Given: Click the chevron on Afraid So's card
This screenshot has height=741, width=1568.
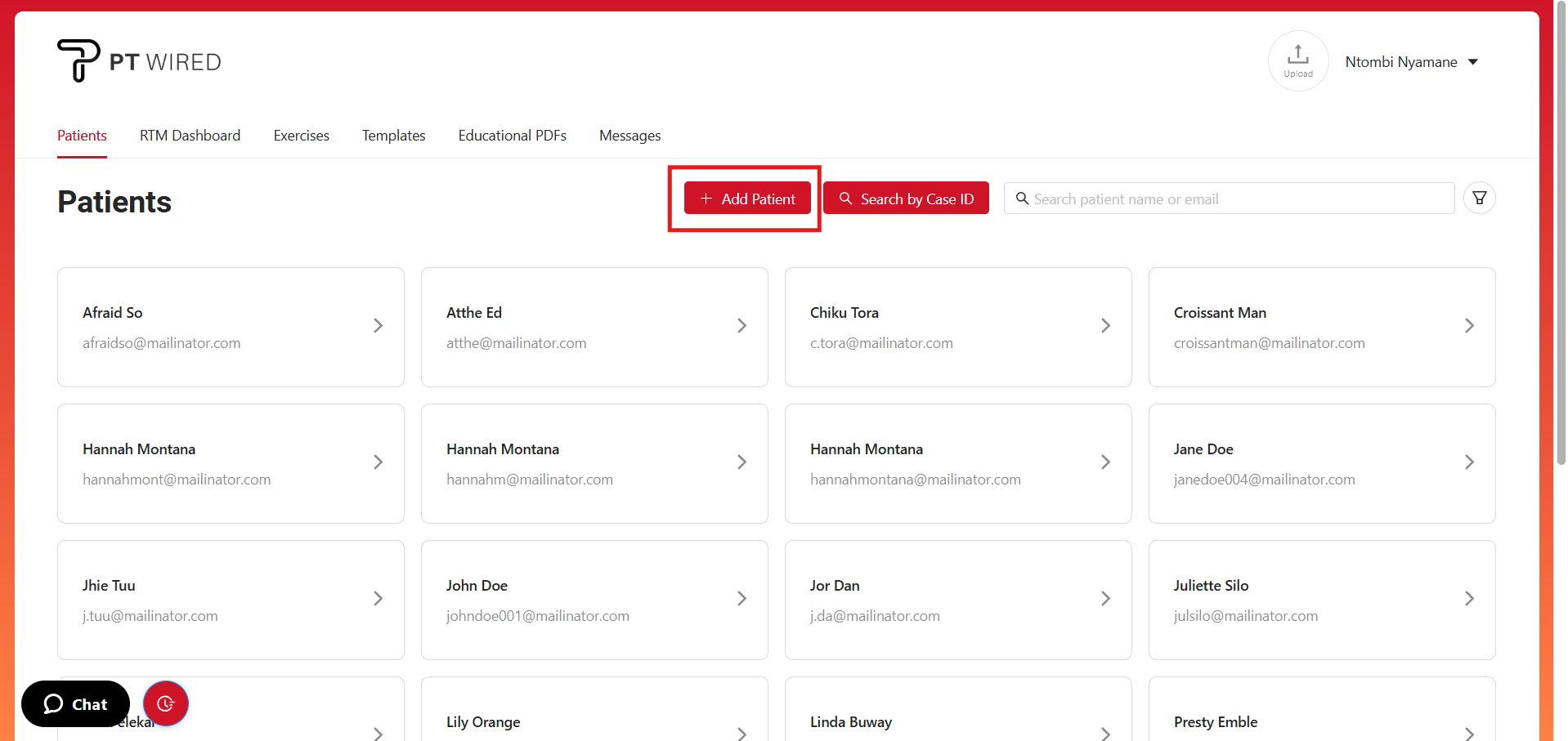Looking at the screenshot, I should [x=378, y=326].
